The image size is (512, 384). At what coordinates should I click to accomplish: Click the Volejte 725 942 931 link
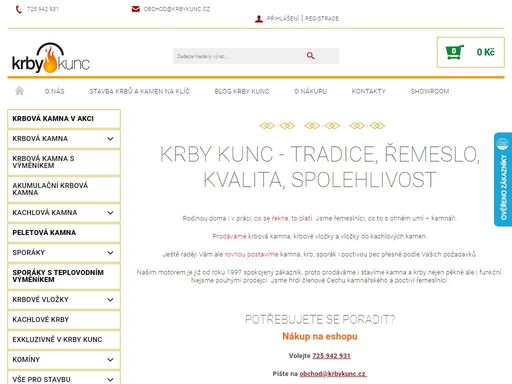[x=331, y=356]
